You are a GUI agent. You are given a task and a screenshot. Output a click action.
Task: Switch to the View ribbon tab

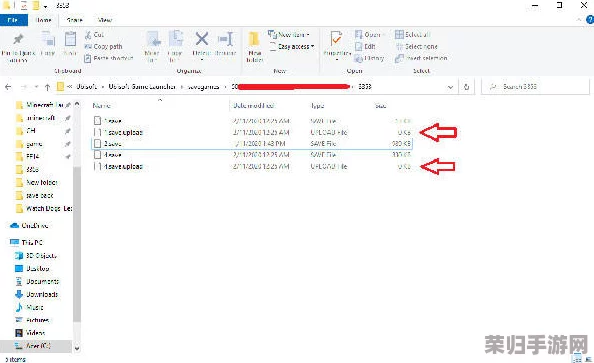pyautogui.click(x=105, y=20)
